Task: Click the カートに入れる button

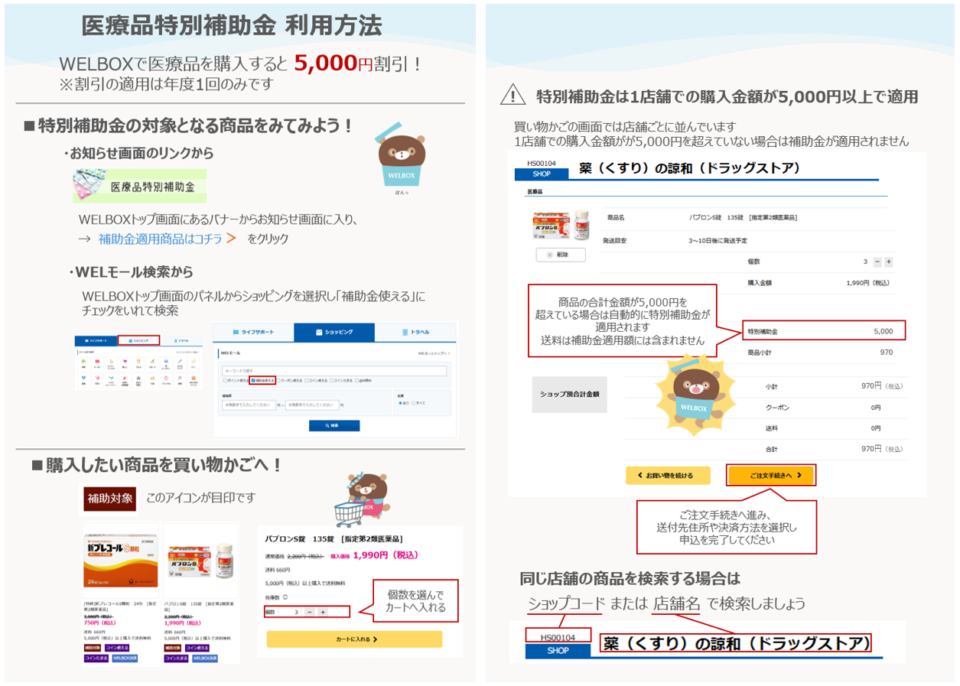Action: (354, 639)
